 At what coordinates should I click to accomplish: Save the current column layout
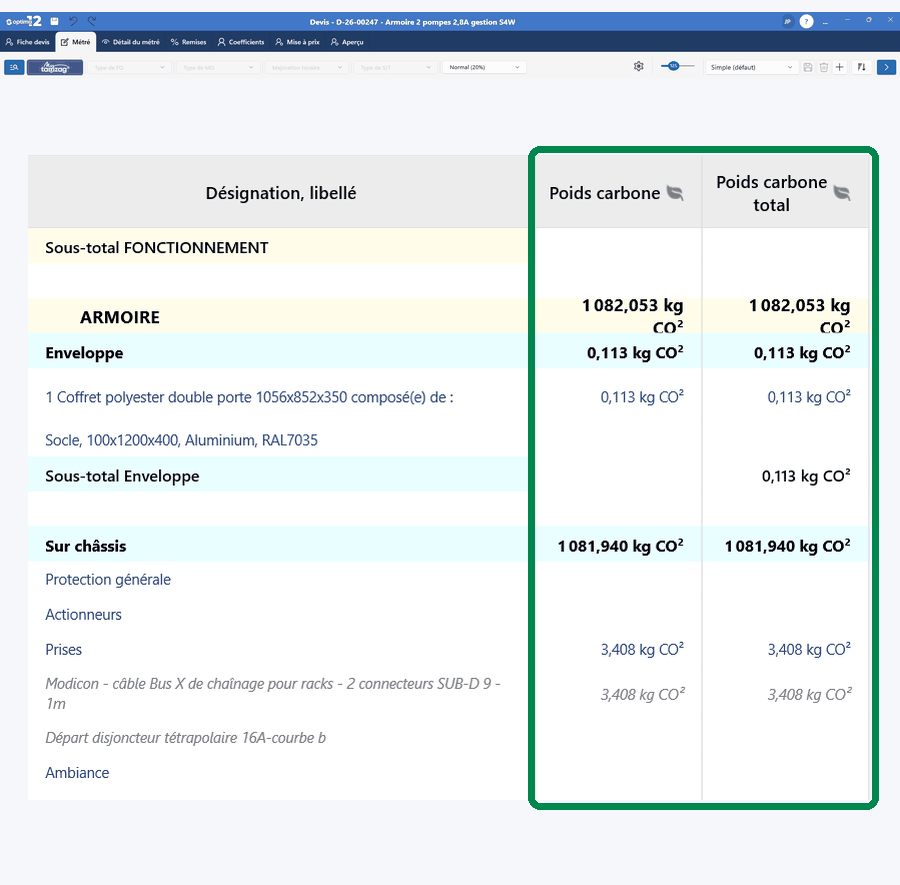tap(808, 67)
